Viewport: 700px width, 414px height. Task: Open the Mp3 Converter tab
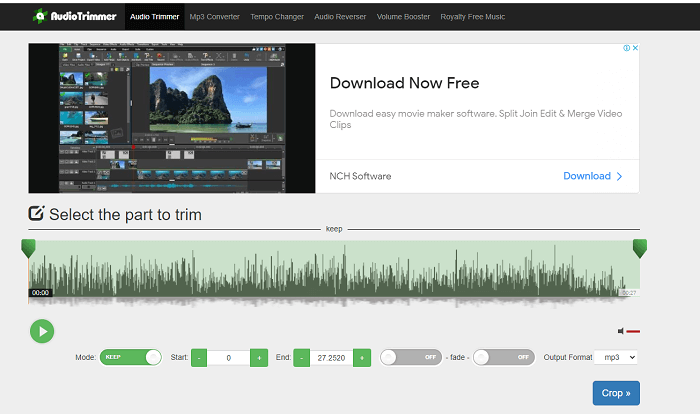click(x=215, y=16)
